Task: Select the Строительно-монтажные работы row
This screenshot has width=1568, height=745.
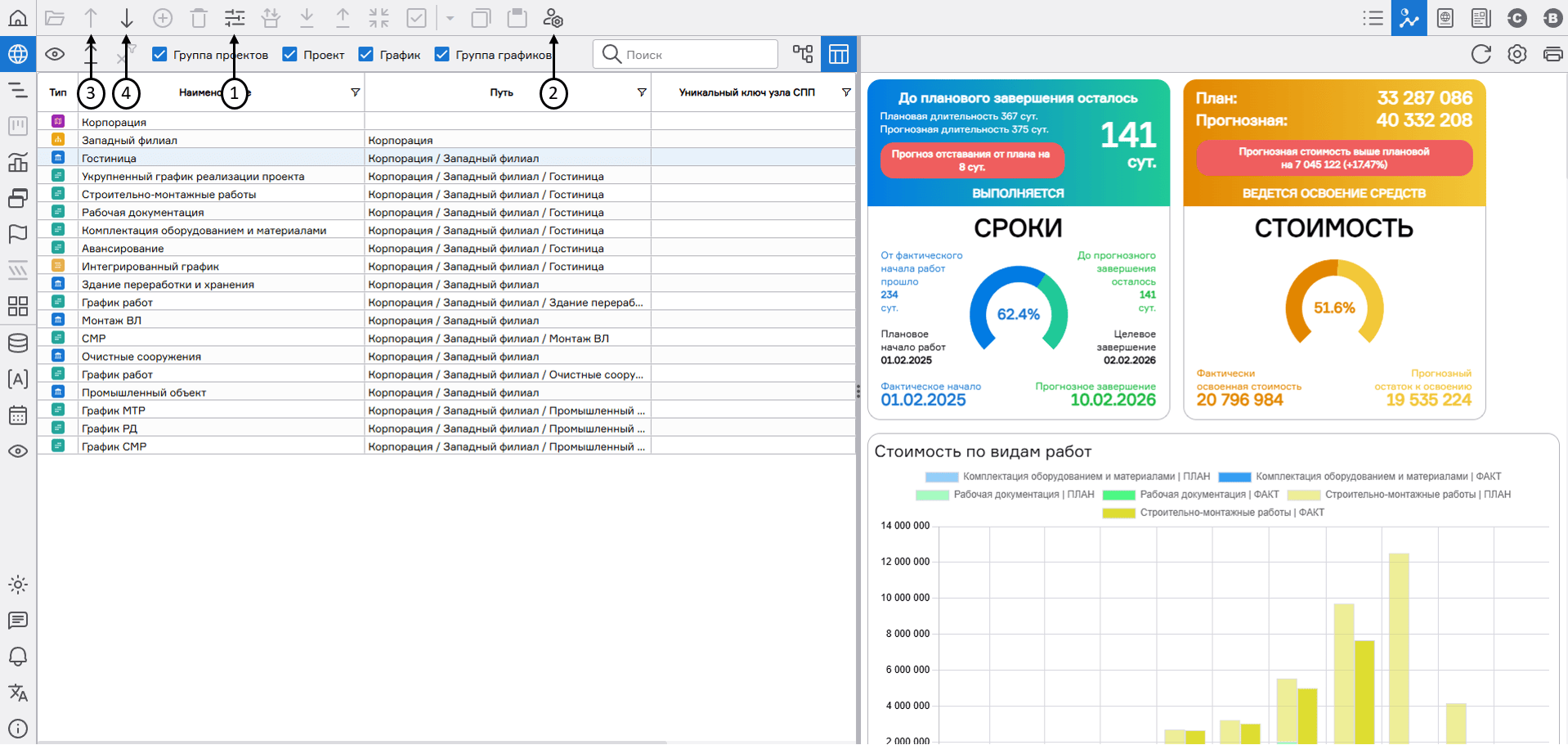Action: coord(168,195)
